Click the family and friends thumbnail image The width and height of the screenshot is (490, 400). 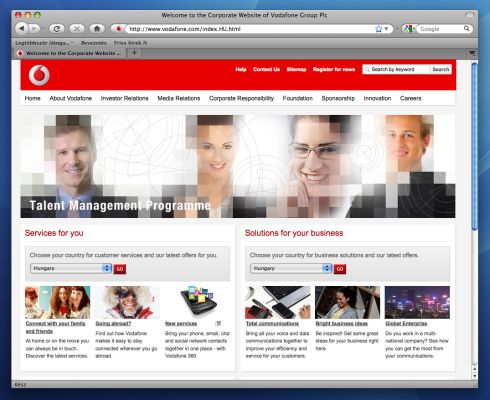point(58,302)
